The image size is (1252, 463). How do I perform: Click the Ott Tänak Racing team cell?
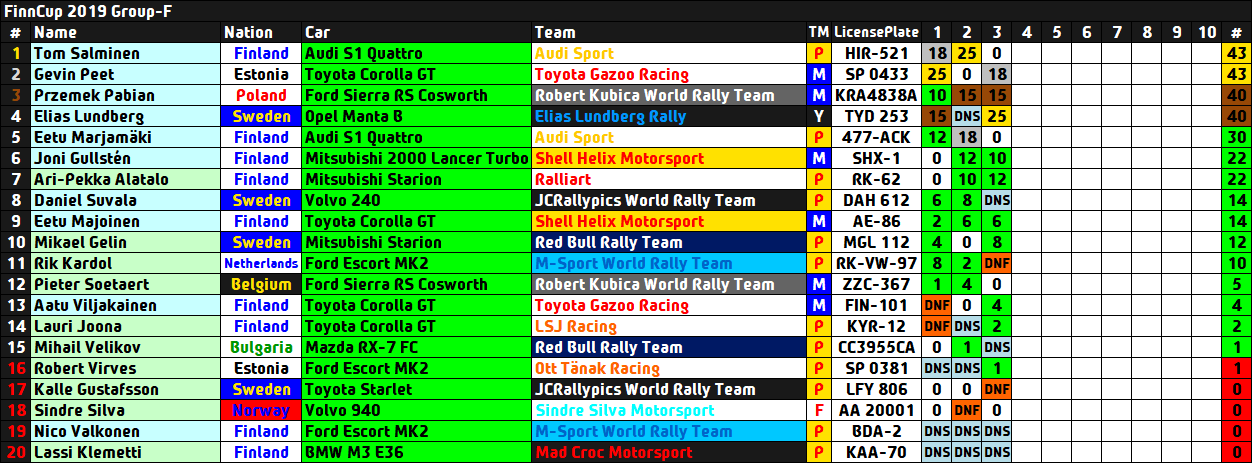[x=668, y=368]
